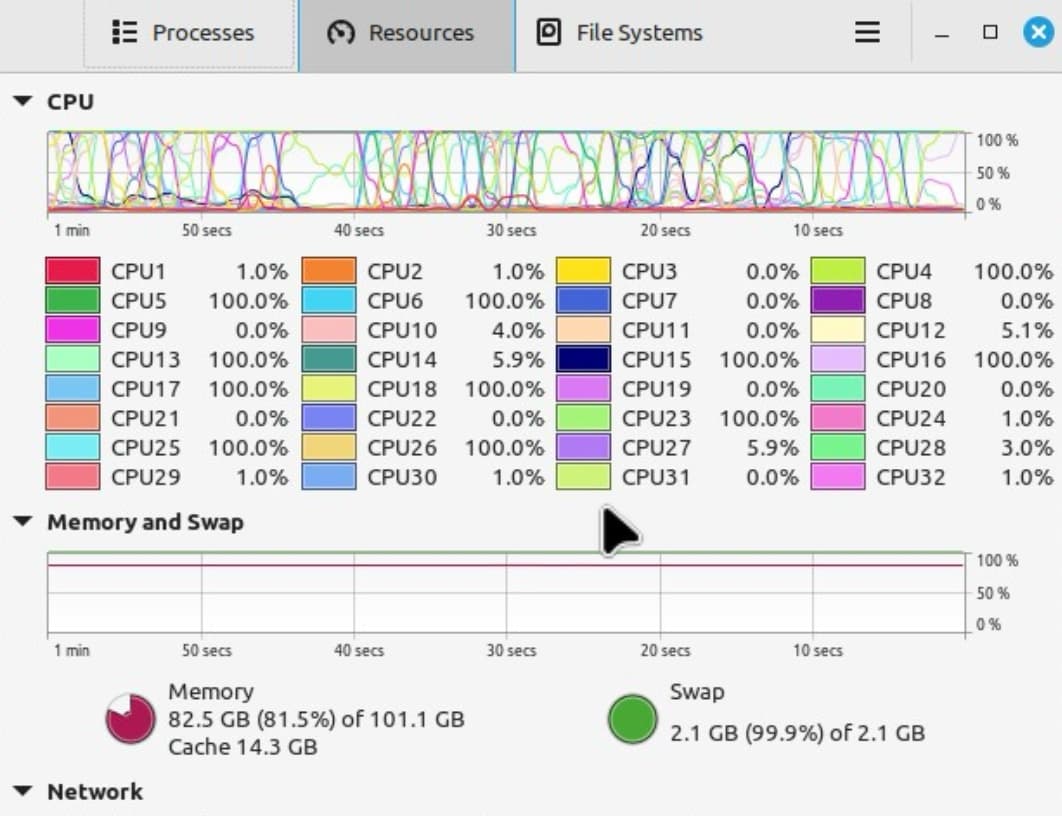Image resolution: width=1062 pixels, height=816 pixels.
Task: Pick a new color for CPU15
Action: click(583, 360)
